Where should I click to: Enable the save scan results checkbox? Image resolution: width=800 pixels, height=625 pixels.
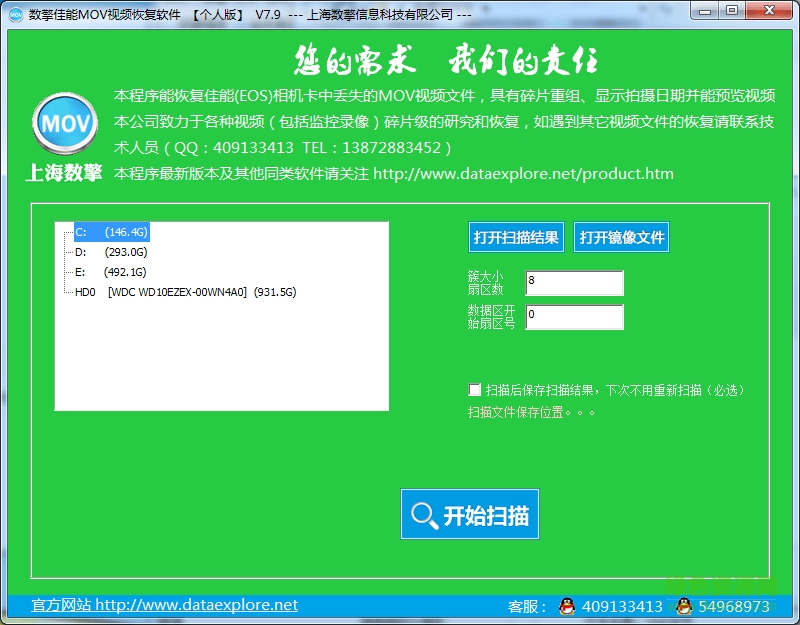(475, 390)
